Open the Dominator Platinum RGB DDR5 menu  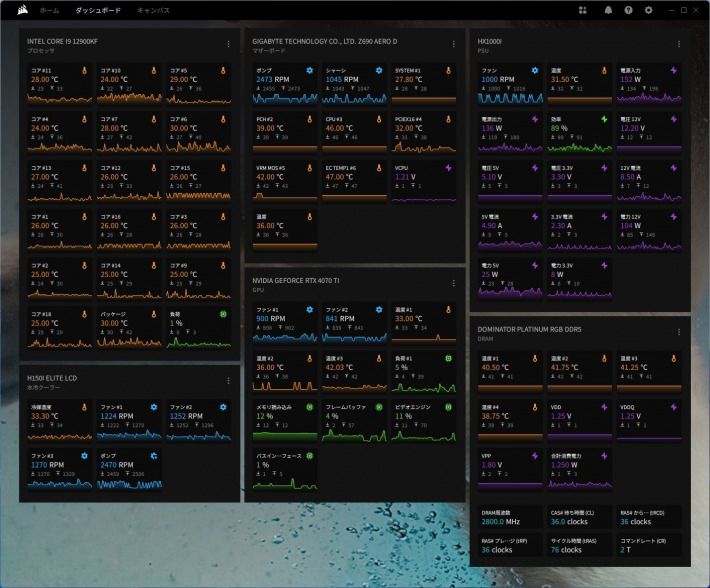679,332
